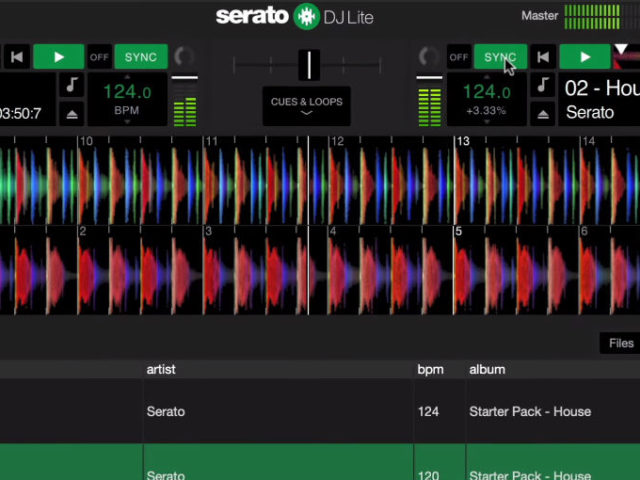The image size is (640, 480).
Task: Sort library by artist column
Action: (x=161, y=369)
